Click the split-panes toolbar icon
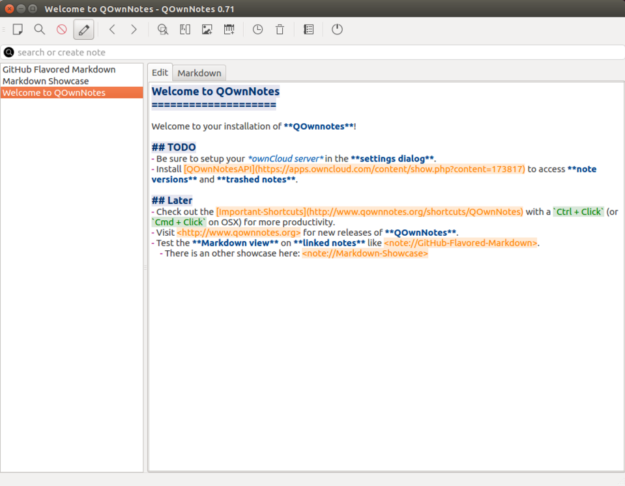Screen dimensions: 625x486 pos(185,29)
